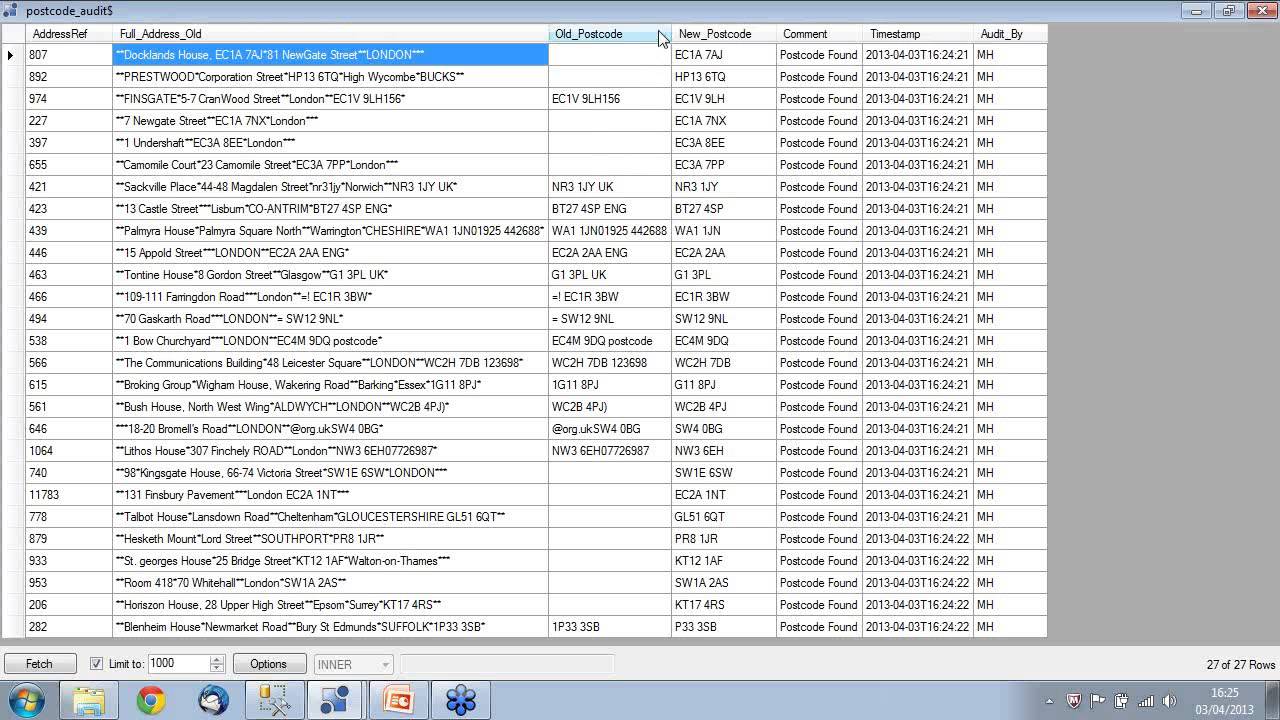The height and width of the screenshot is (720, 1280).
Task: Click the Timestamp column header
Action: pos(895,34)
